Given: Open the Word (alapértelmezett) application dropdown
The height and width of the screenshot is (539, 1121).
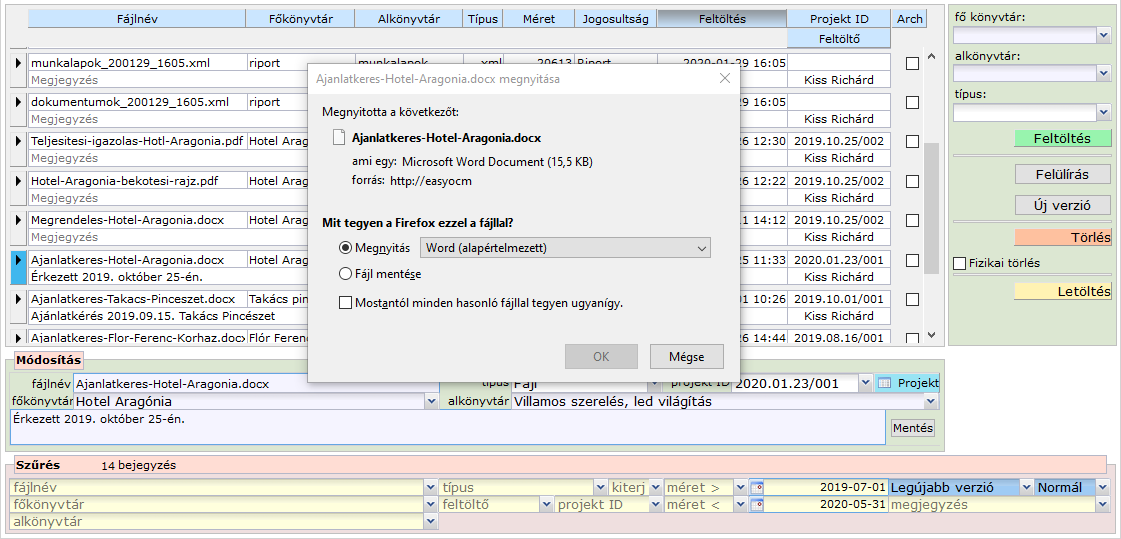Looking at the screenshot, I should pyautogui.click(x=565, y=248).
